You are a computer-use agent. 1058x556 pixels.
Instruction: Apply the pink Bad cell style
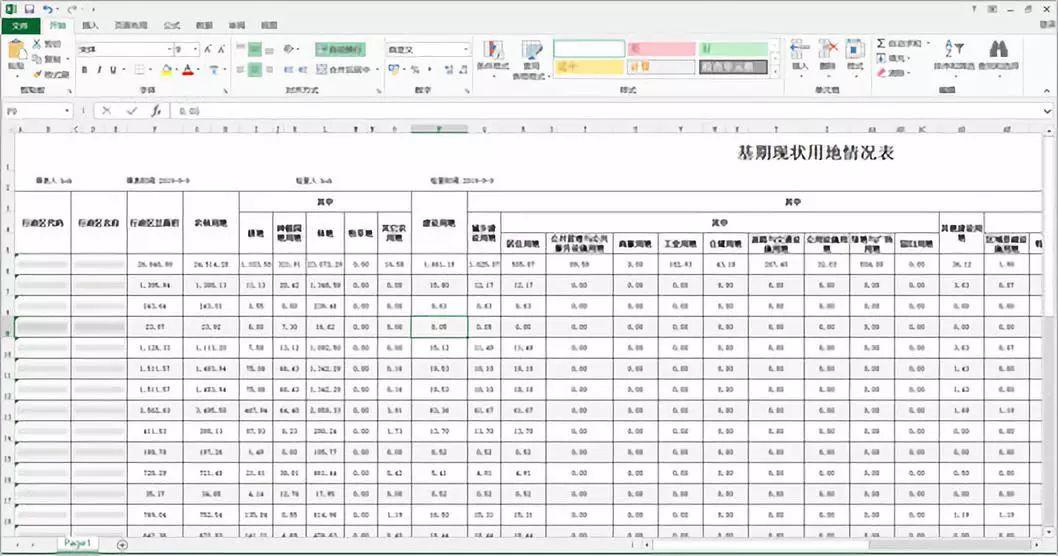point(661,49)
